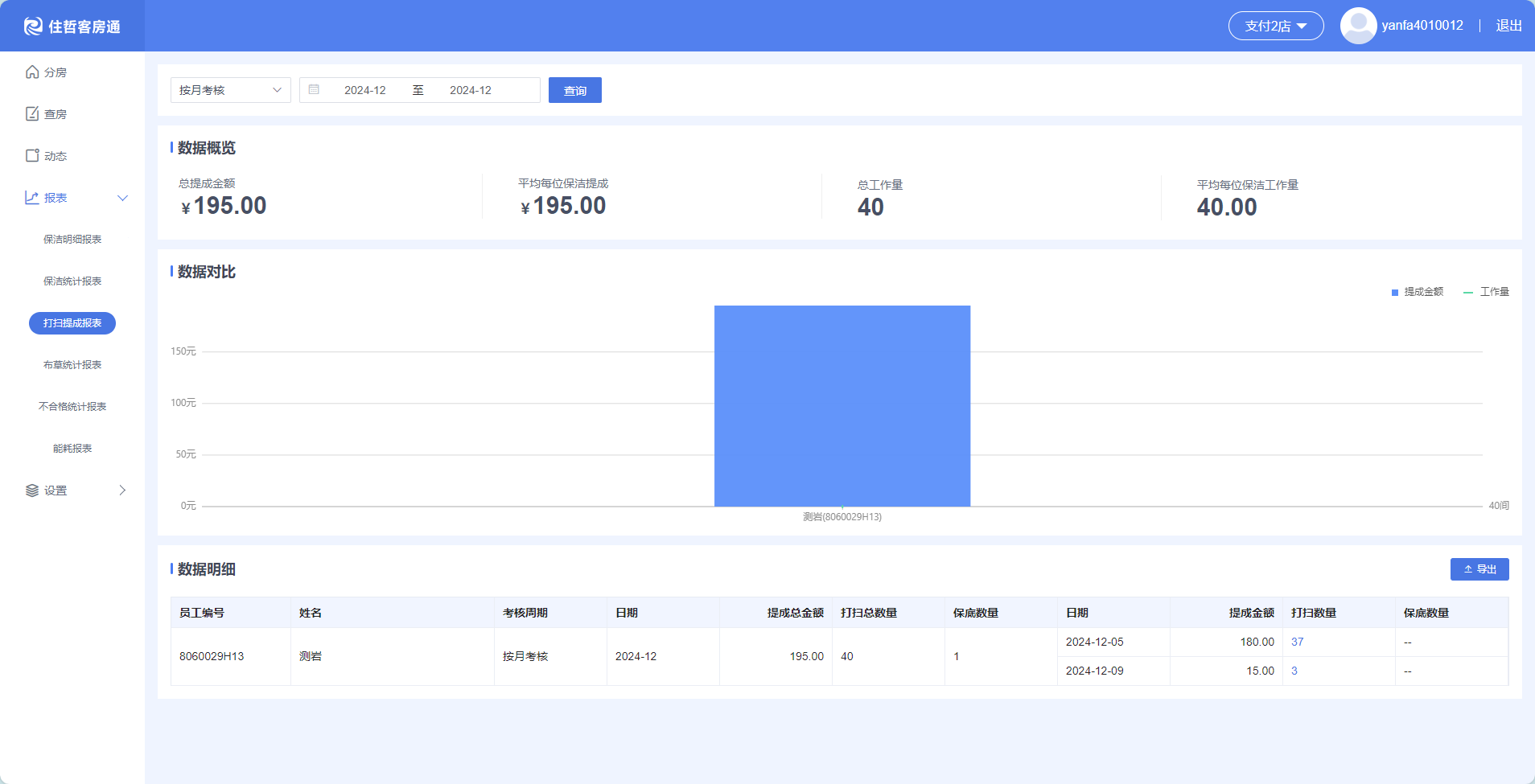Toggle the 提成金额 legend marker

(1395, 293)
